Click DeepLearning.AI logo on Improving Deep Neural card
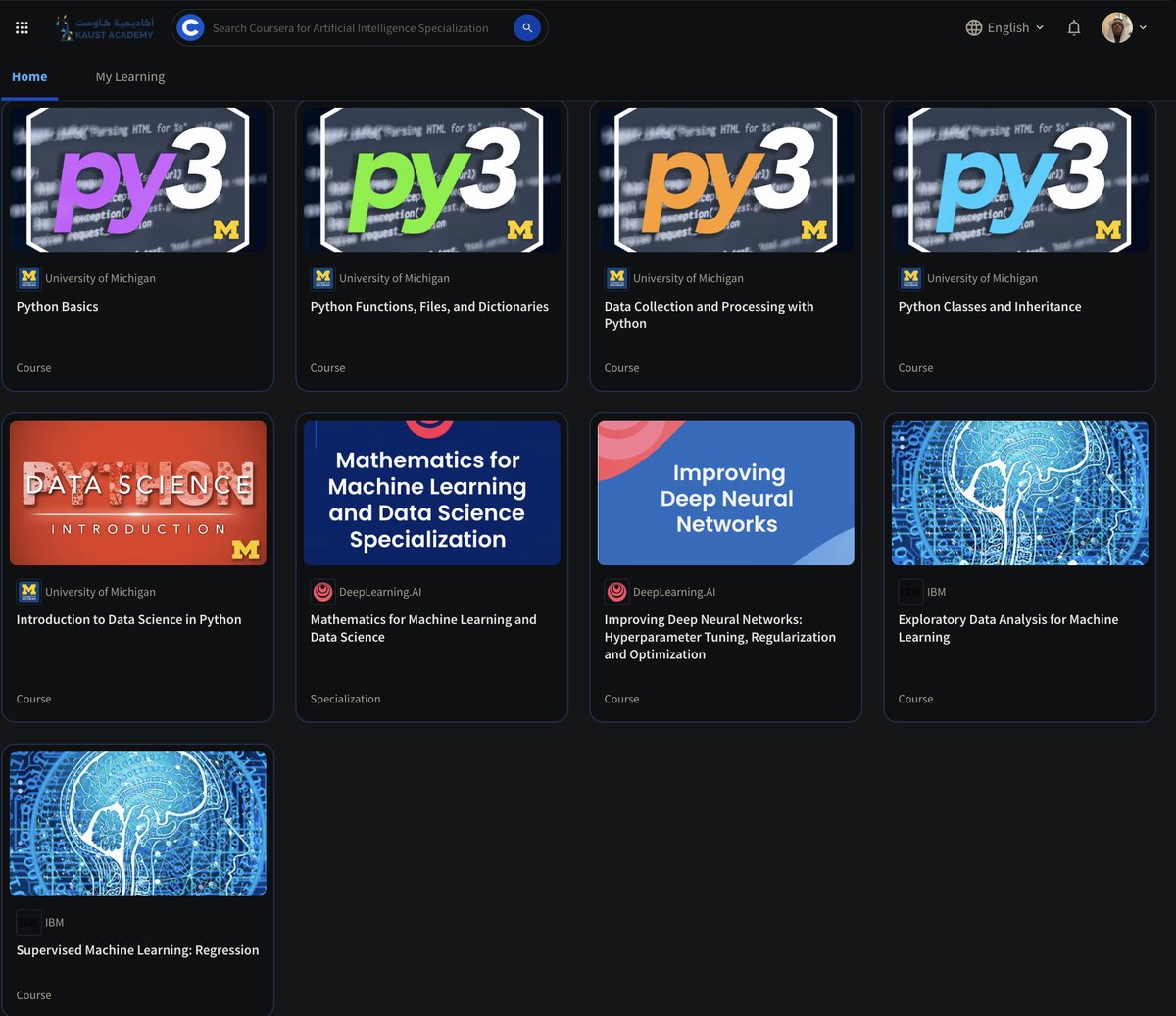The height and width of the screenshot is (1016, 1176). (616, 591)
